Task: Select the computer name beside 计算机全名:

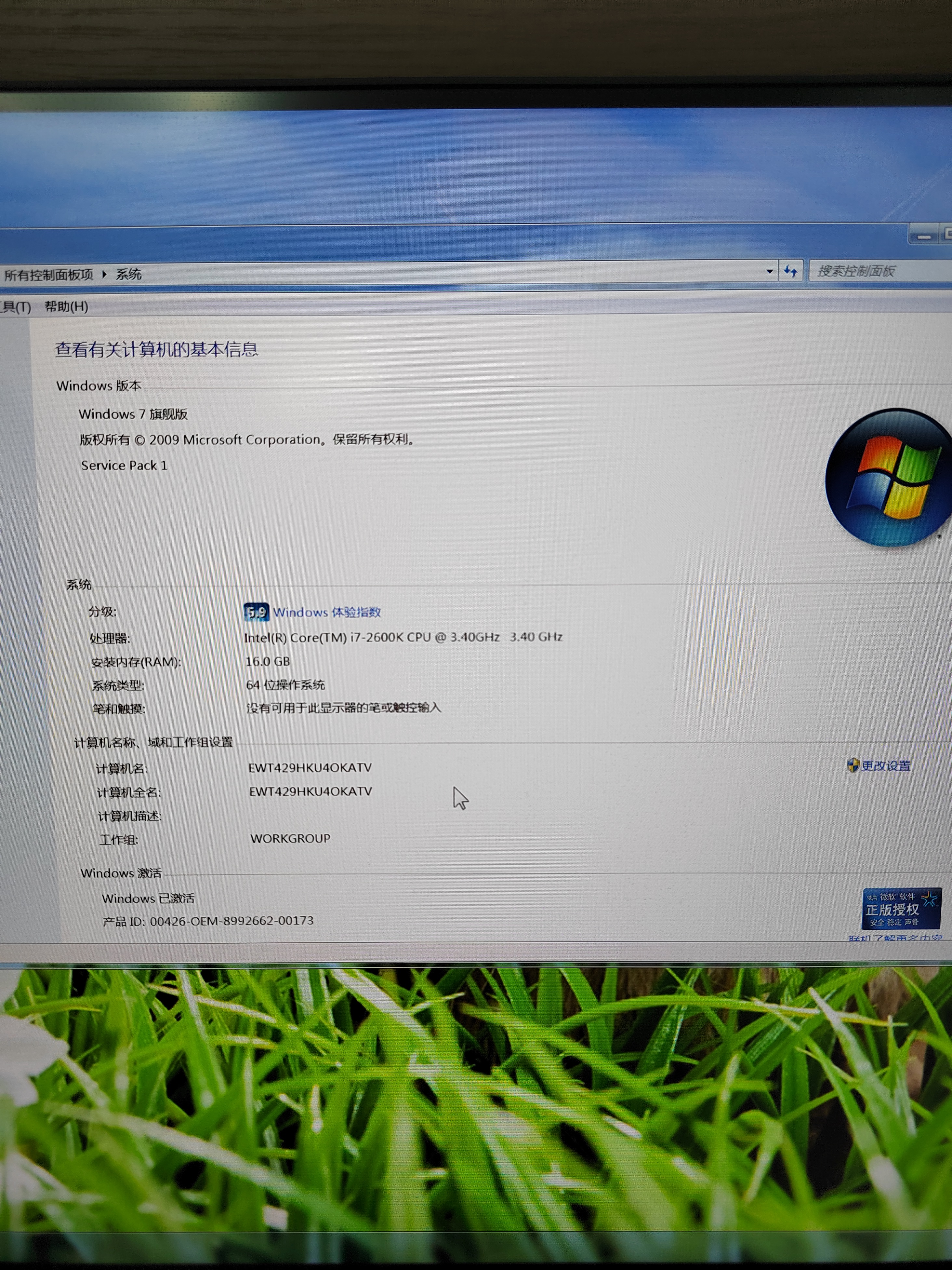Action: [x=311, y=791]
